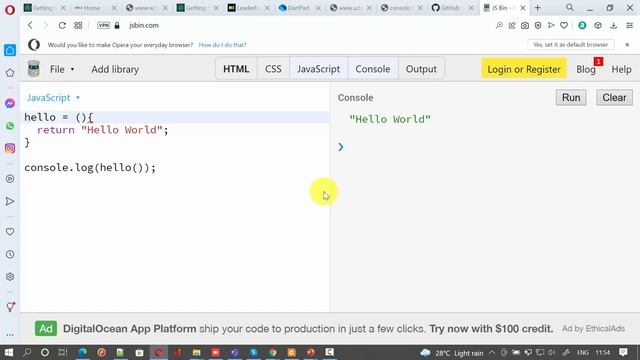Close the JS Bin tab

pyautogui.click(x=522, y=8)
